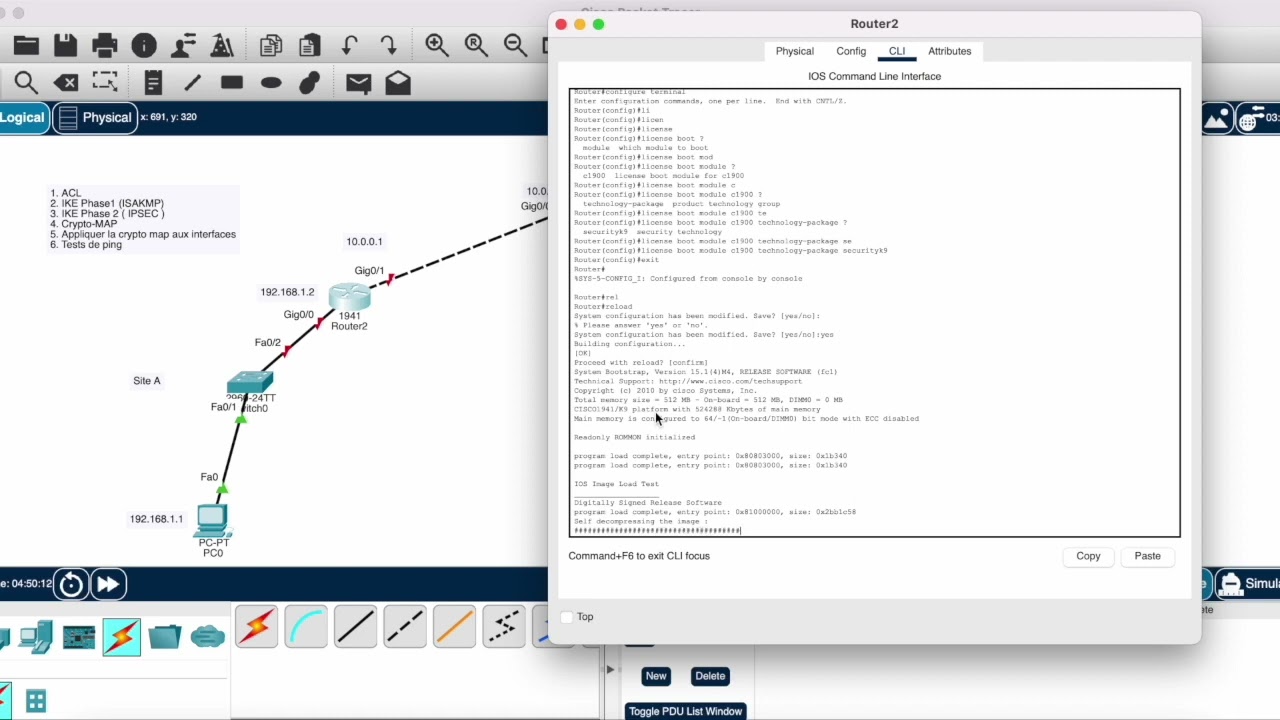
Task: Open the user profile icon
Action: tap(183, 45)
